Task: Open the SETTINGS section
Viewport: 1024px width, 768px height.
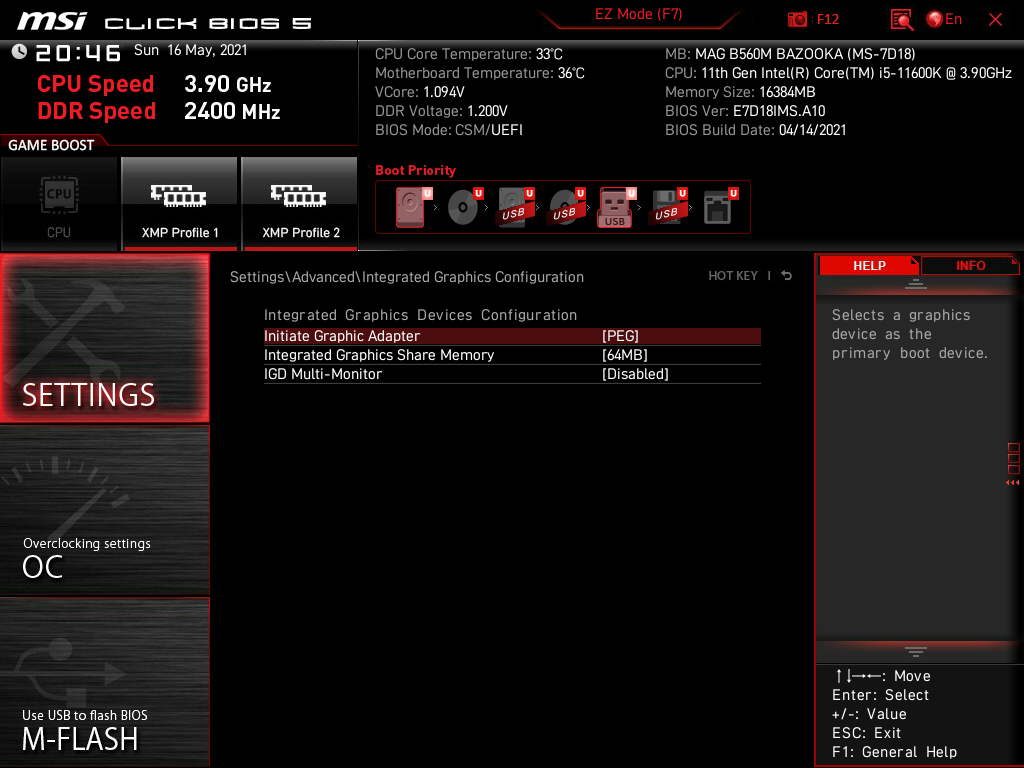Action: (104, 338)
